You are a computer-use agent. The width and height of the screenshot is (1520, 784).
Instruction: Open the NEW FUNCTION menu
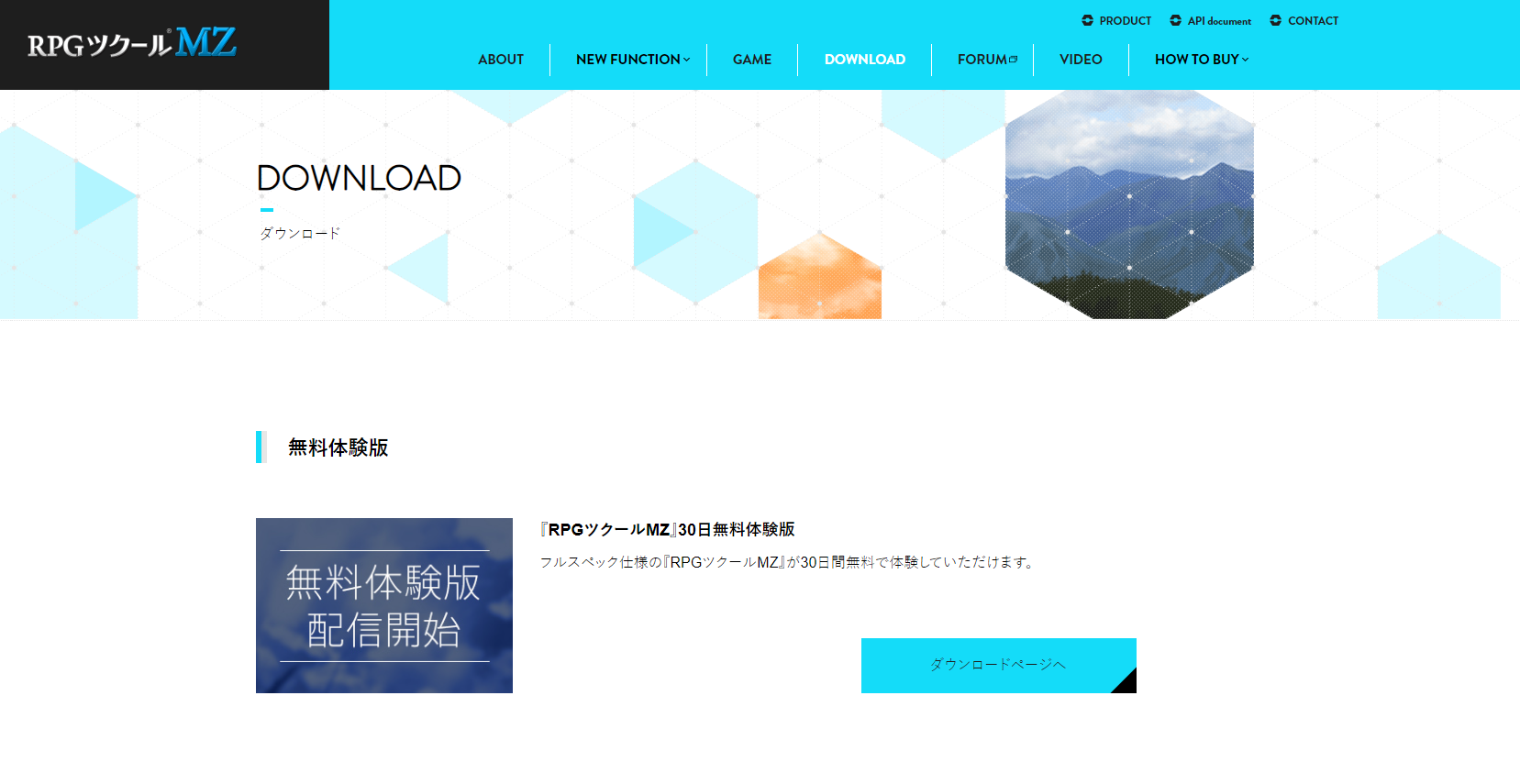[x=628, y=60]
